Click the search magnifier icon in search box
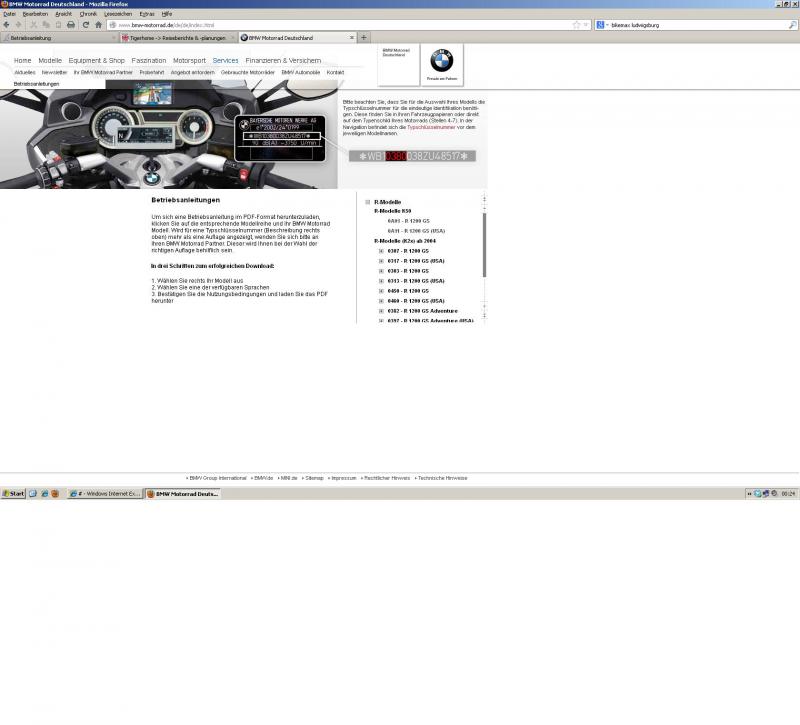Viewport: 800px width, 725px height. [x=792, y=24]
